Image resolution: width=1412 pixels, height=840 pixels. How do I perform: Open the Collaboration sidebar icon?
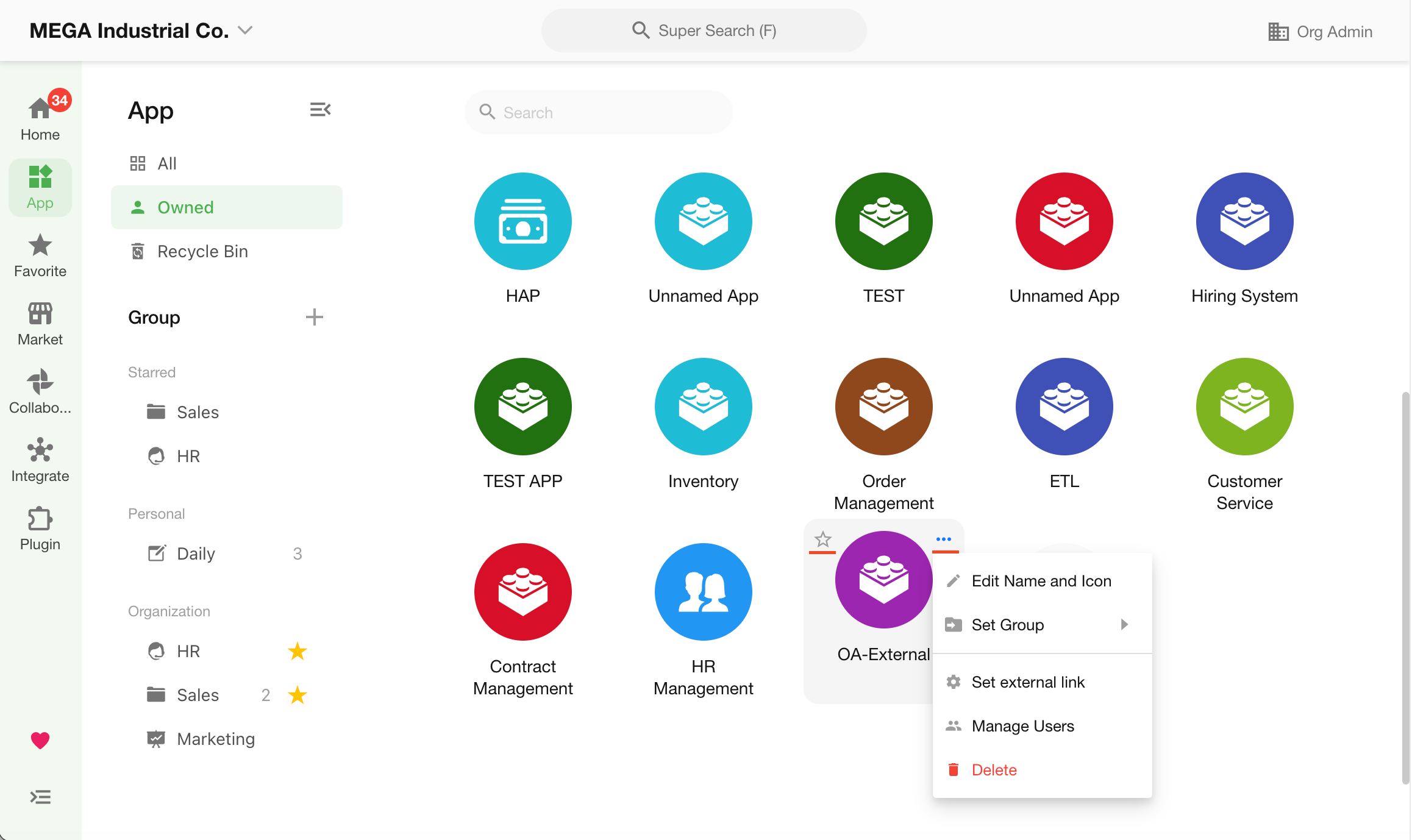(x=40, y=392)
